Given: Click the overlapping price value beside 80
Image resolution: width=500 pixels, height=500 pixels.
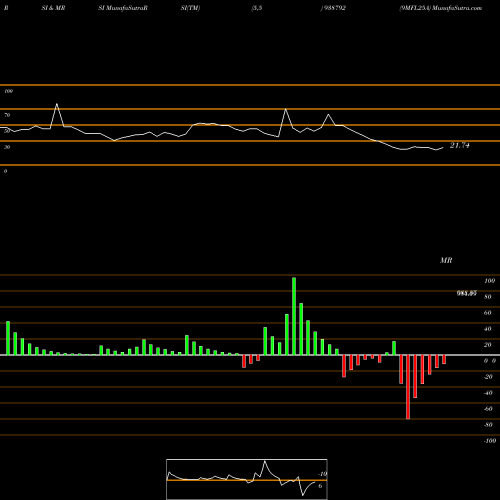Looking at the screenshot, I should [467, 293].
